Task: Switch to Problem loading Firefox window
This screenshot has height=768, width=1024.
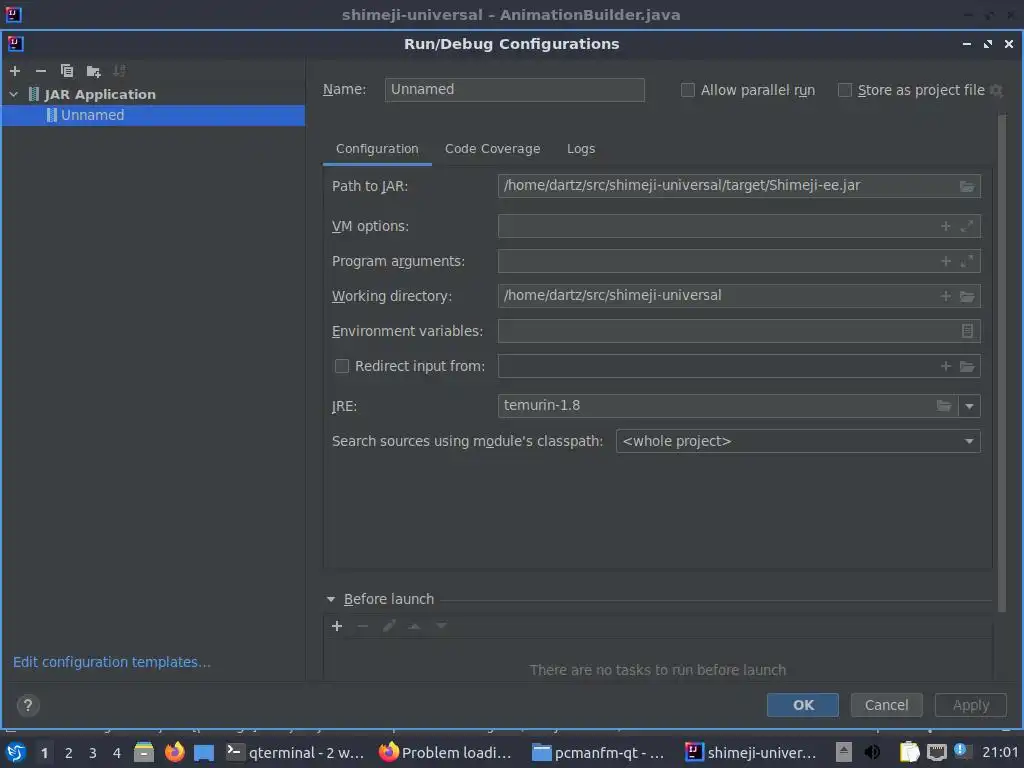Action: (446, 752)
